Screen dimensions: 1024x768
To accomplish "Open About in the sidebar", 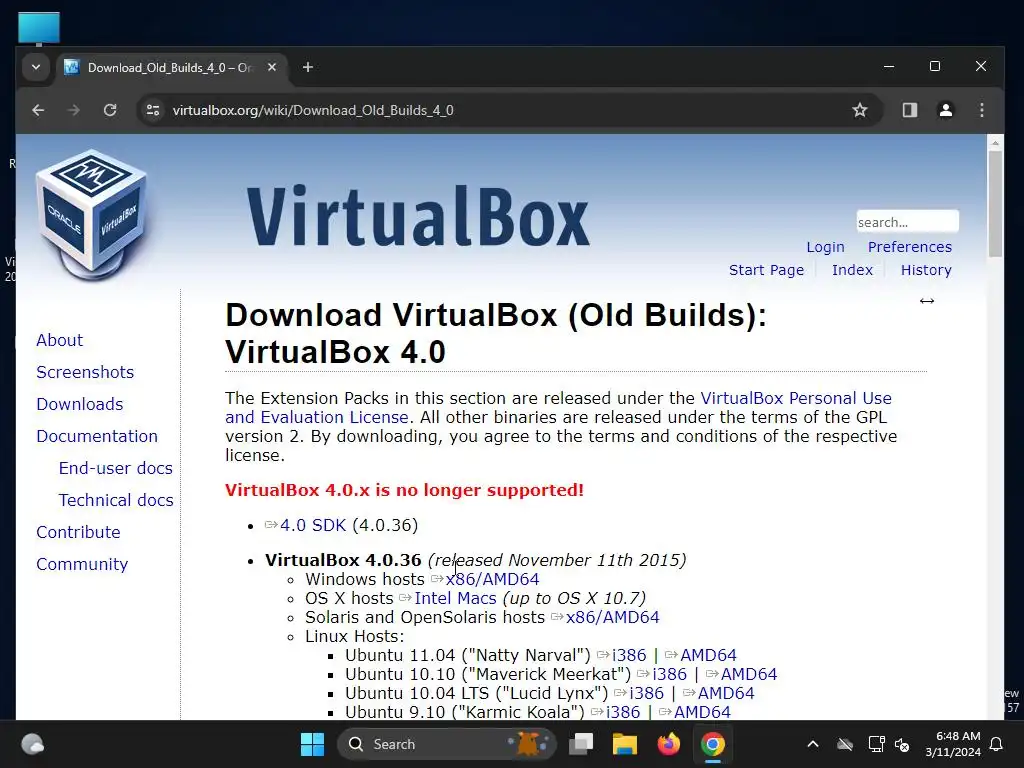I will tap(59, 340).
